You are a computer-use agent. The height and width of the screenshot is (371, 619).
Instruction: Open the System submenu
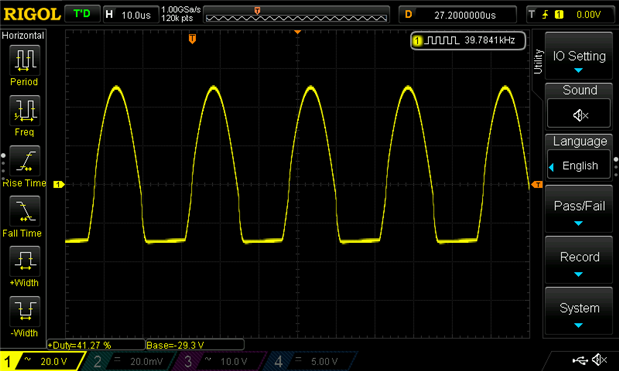tap(579, 312)
